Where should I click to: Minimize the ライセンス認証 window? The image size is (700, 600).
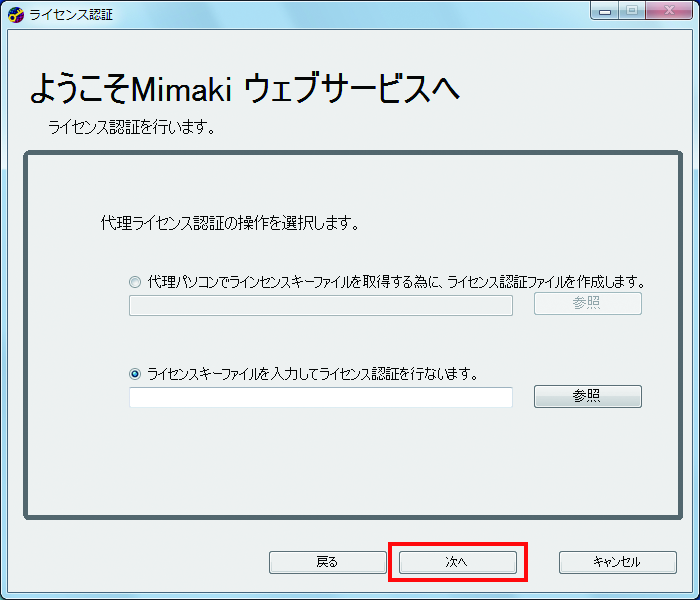605,11
